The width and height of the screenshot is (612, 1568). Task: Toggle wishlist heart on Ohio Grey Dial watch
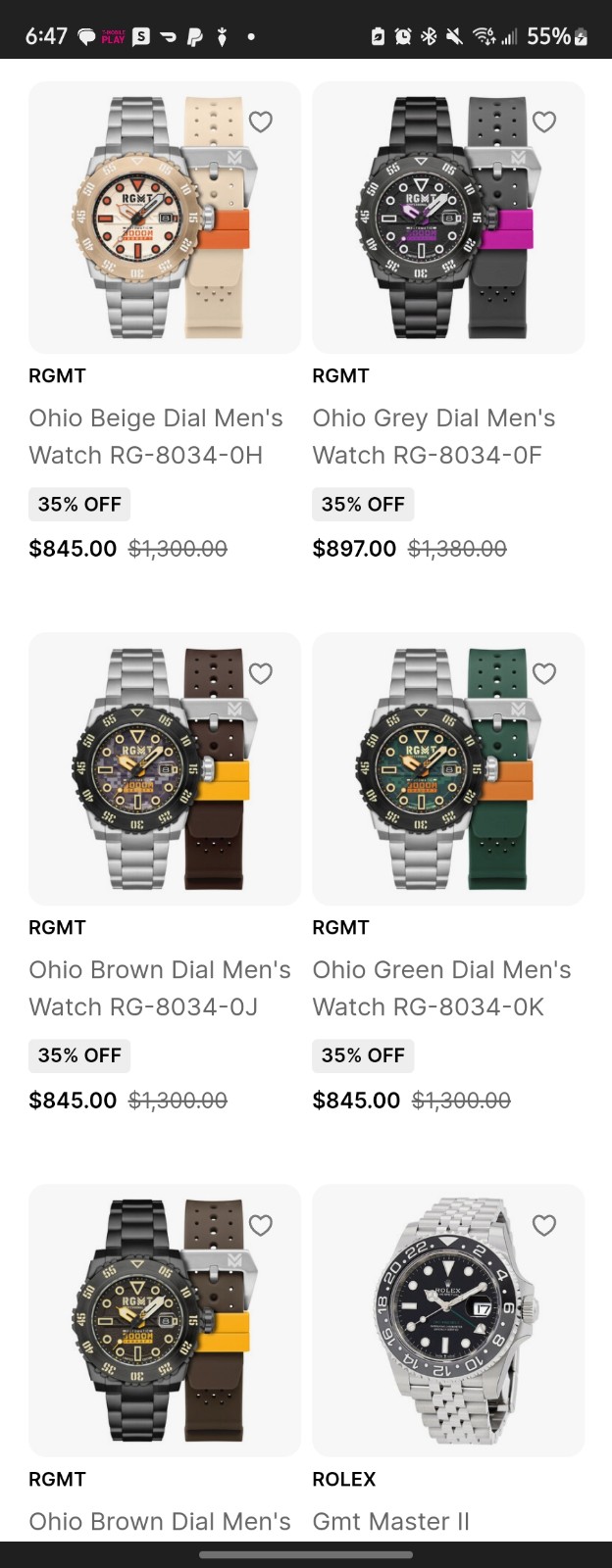(x=544, y=122)
